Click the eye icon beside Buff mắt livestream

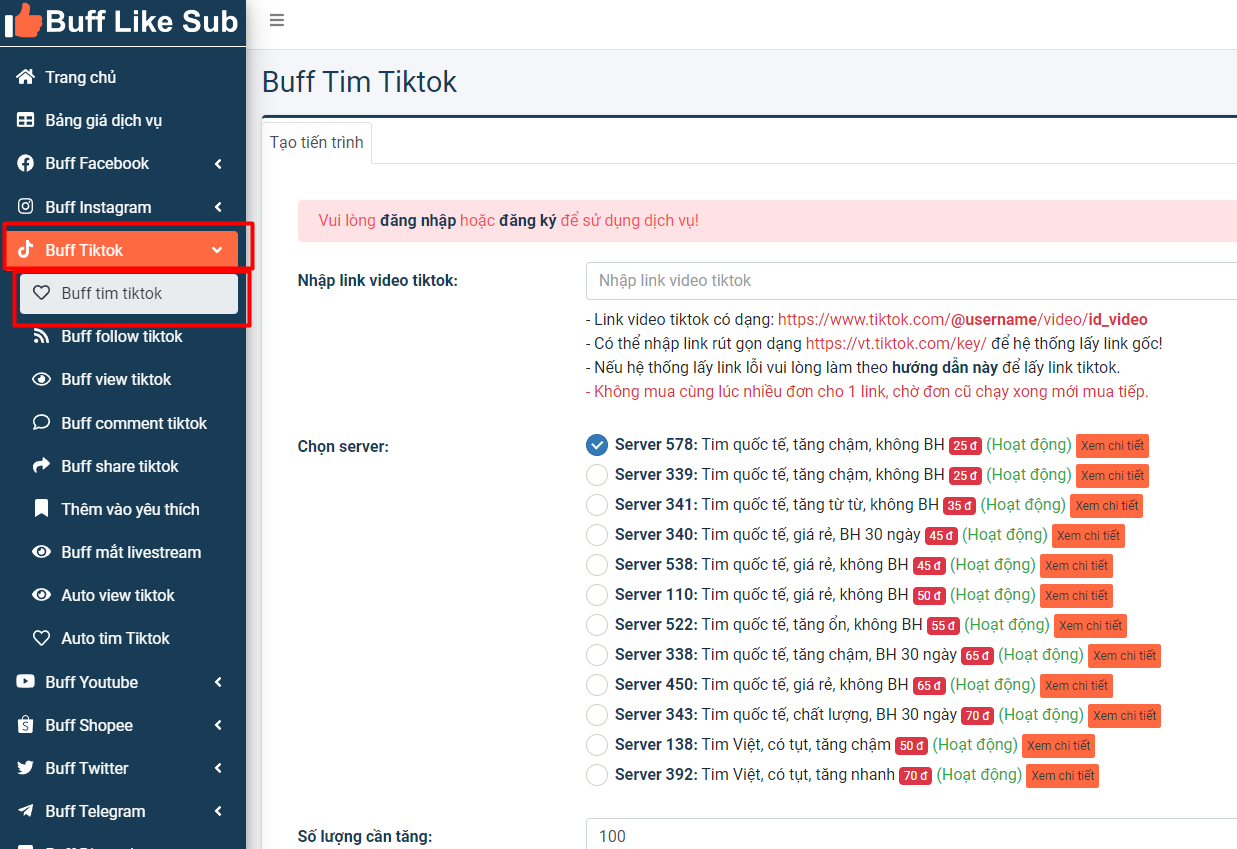point(41,552)
